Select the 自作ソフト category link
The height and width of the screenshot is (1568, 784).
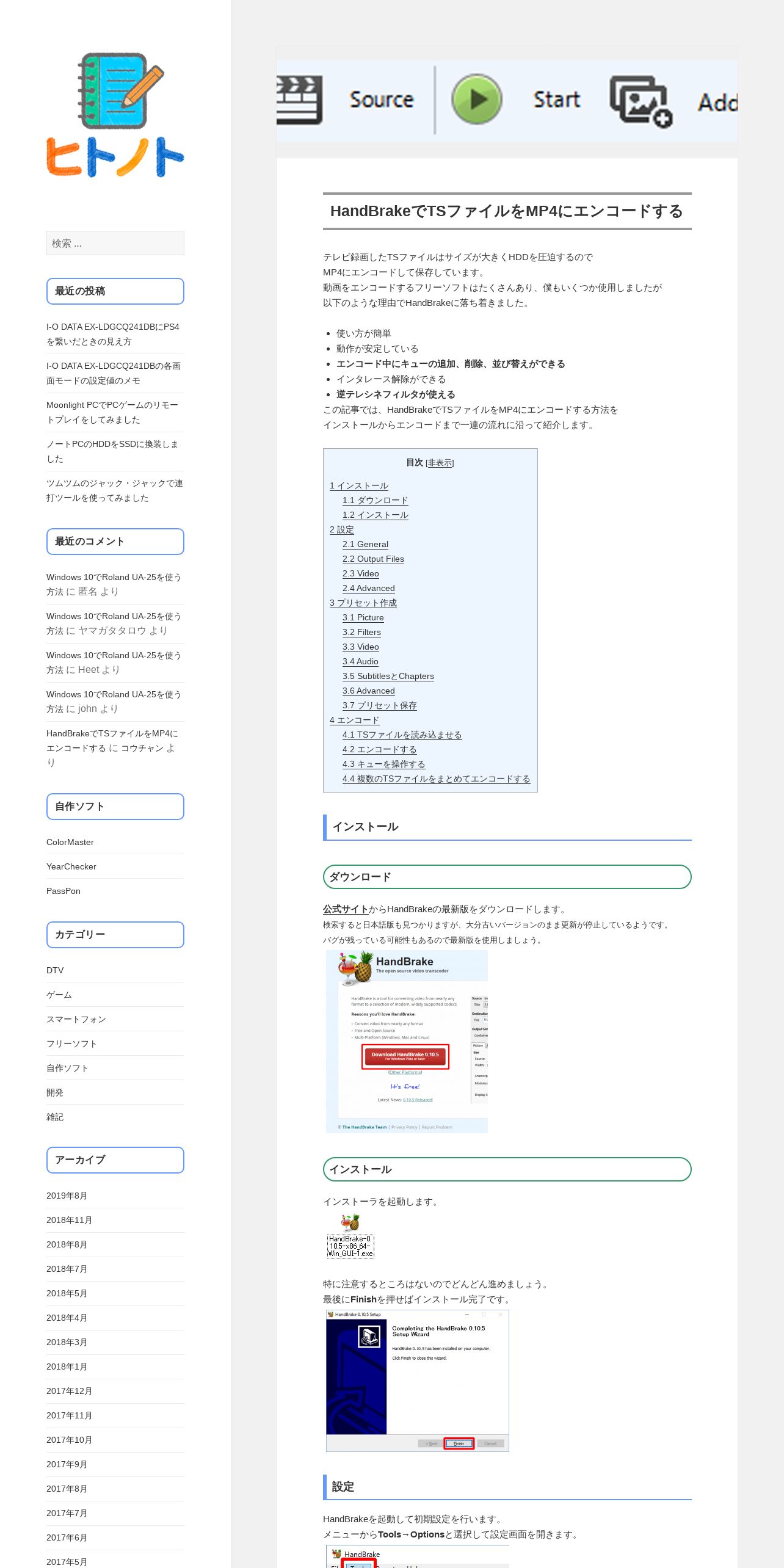(67, 1068)
